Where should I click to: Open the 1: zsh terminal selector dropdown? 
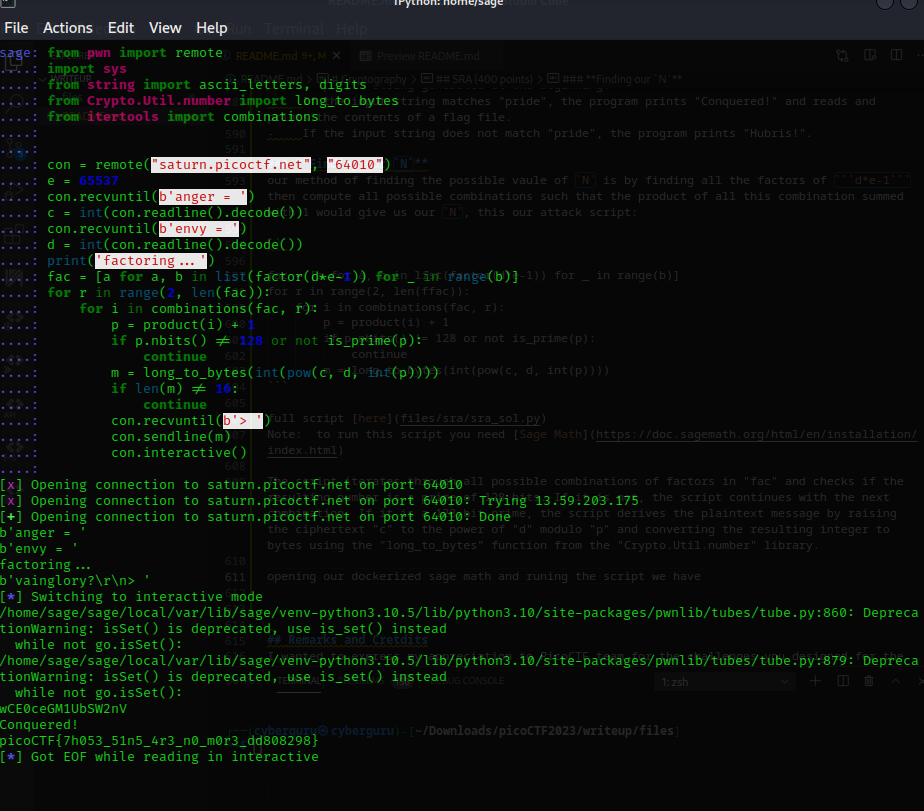click(x=724, y=682)
